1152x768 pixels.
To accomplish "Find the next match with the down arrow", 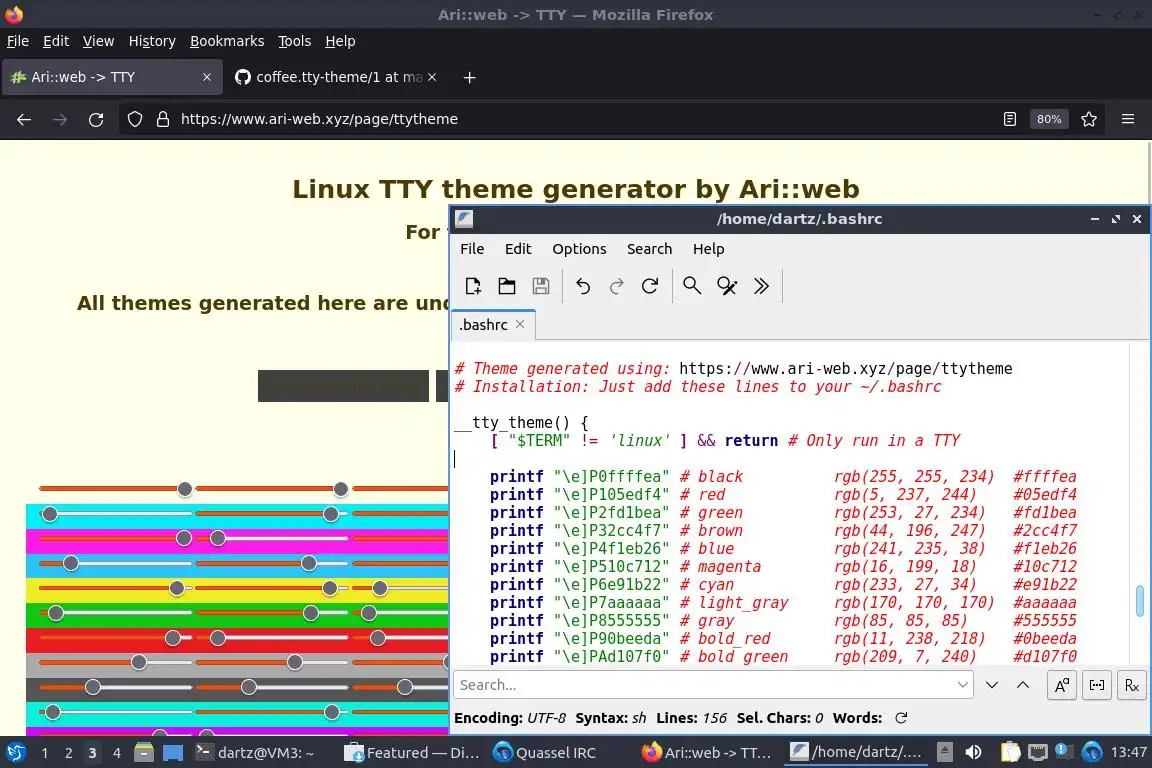I will pos(992,685).
